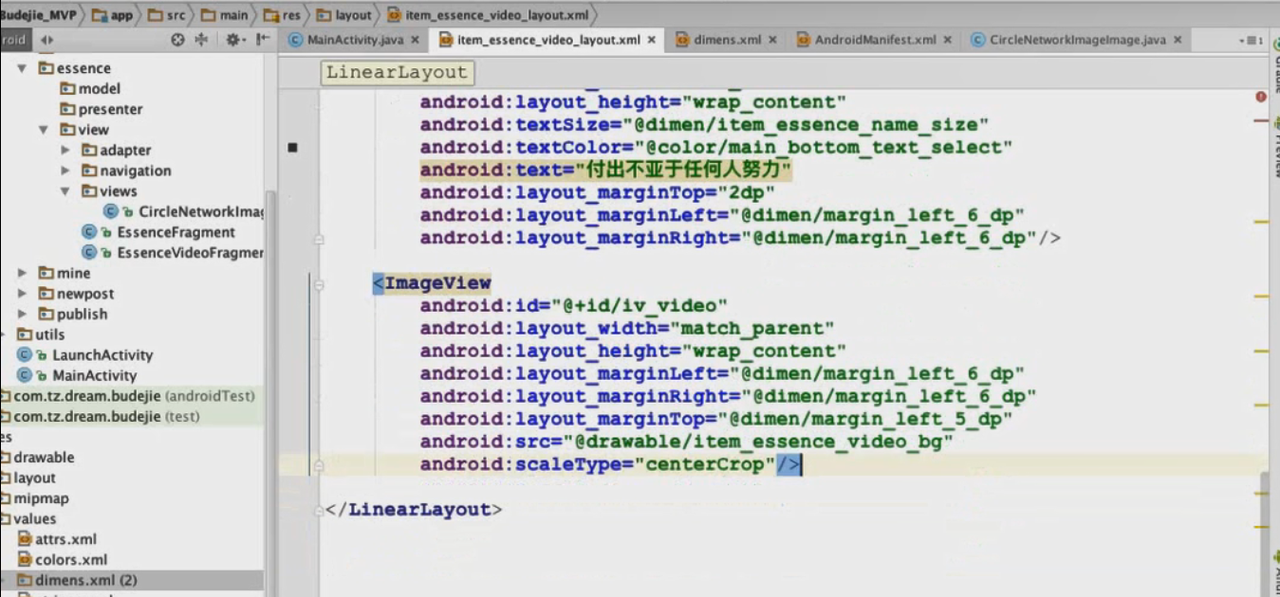Open LaunchActivity in project tree
This screenshot has width=1280, height=597.
[x=102, y=355]
